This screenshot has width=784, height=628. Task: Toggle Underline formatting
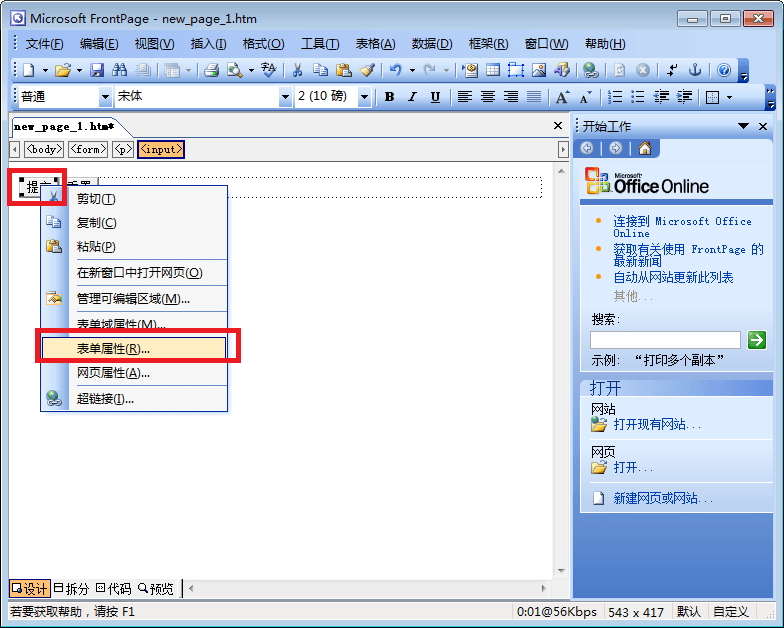436,97
